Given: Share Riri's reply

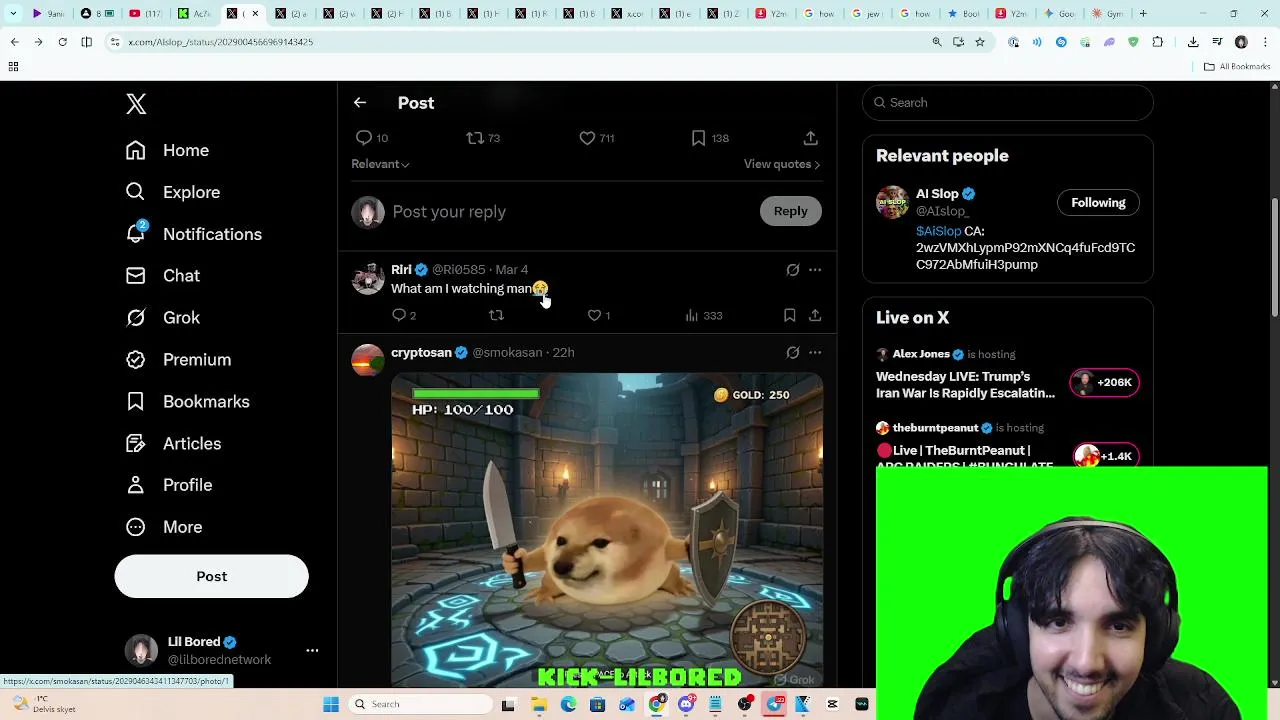Looking at the screenshot, I should coord(815,316).
